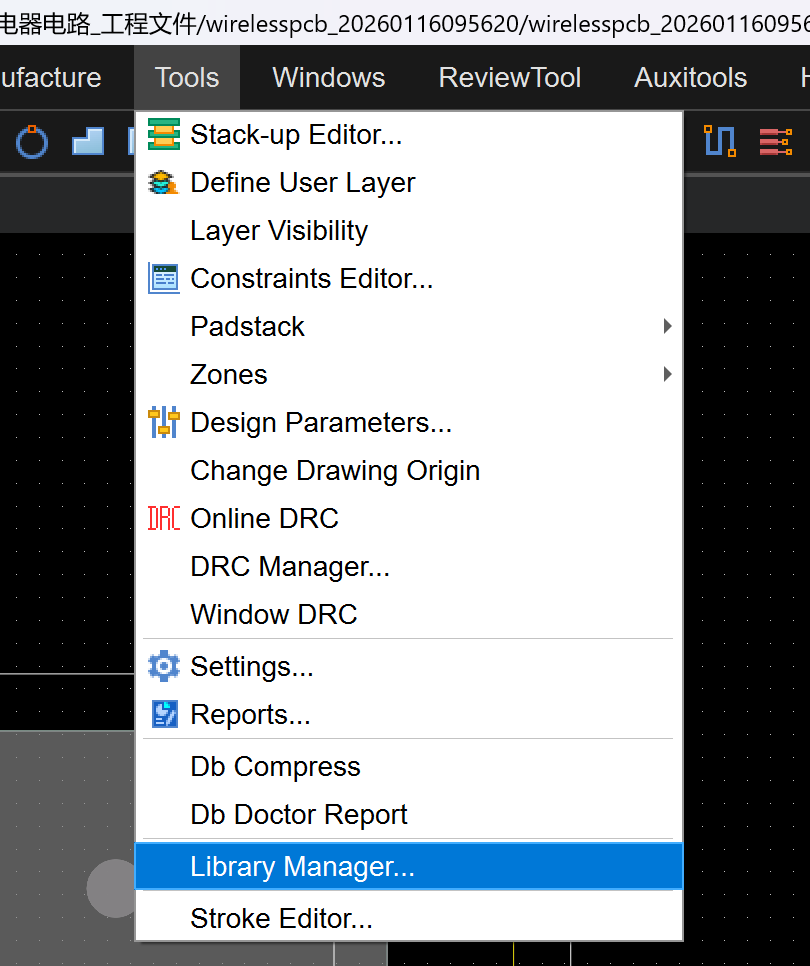Click the red bus lines toolbar icon
The image size is (810, 966).
point(775,142)
